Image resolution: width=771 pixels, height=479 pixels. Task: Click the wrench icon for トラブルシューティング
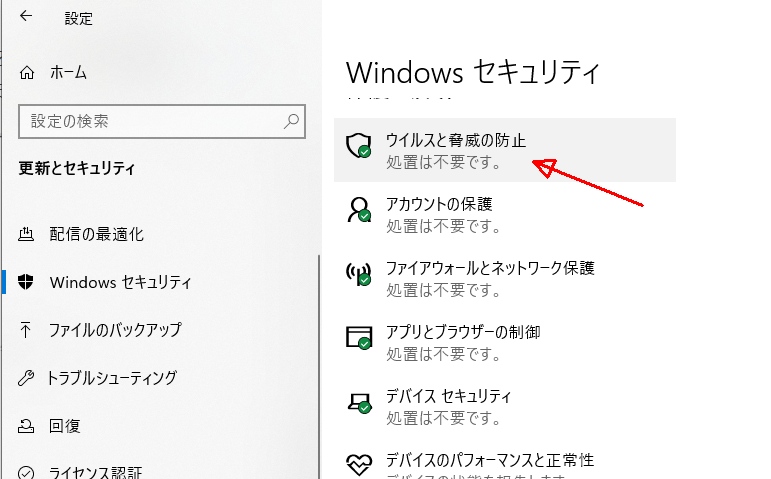[27, 378]
